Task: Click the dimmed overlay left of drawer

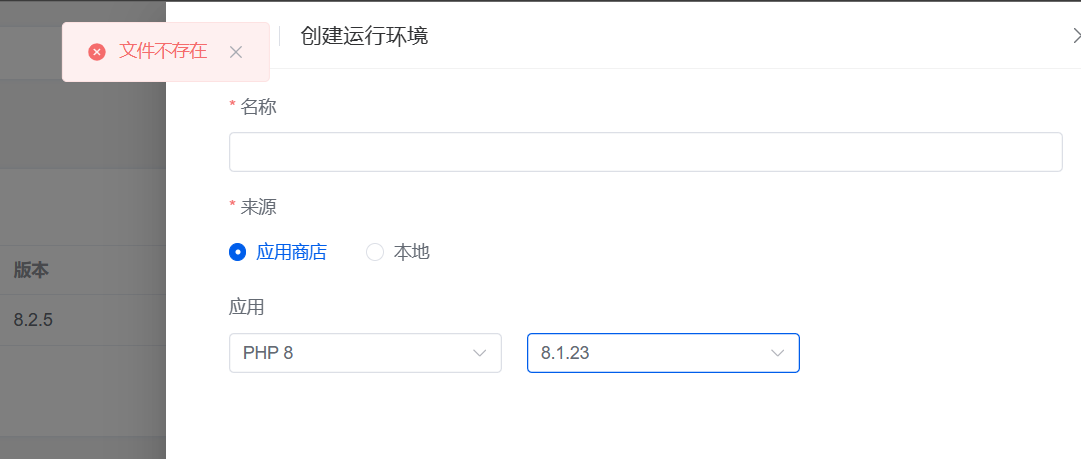Action: [x=83, y=393]
